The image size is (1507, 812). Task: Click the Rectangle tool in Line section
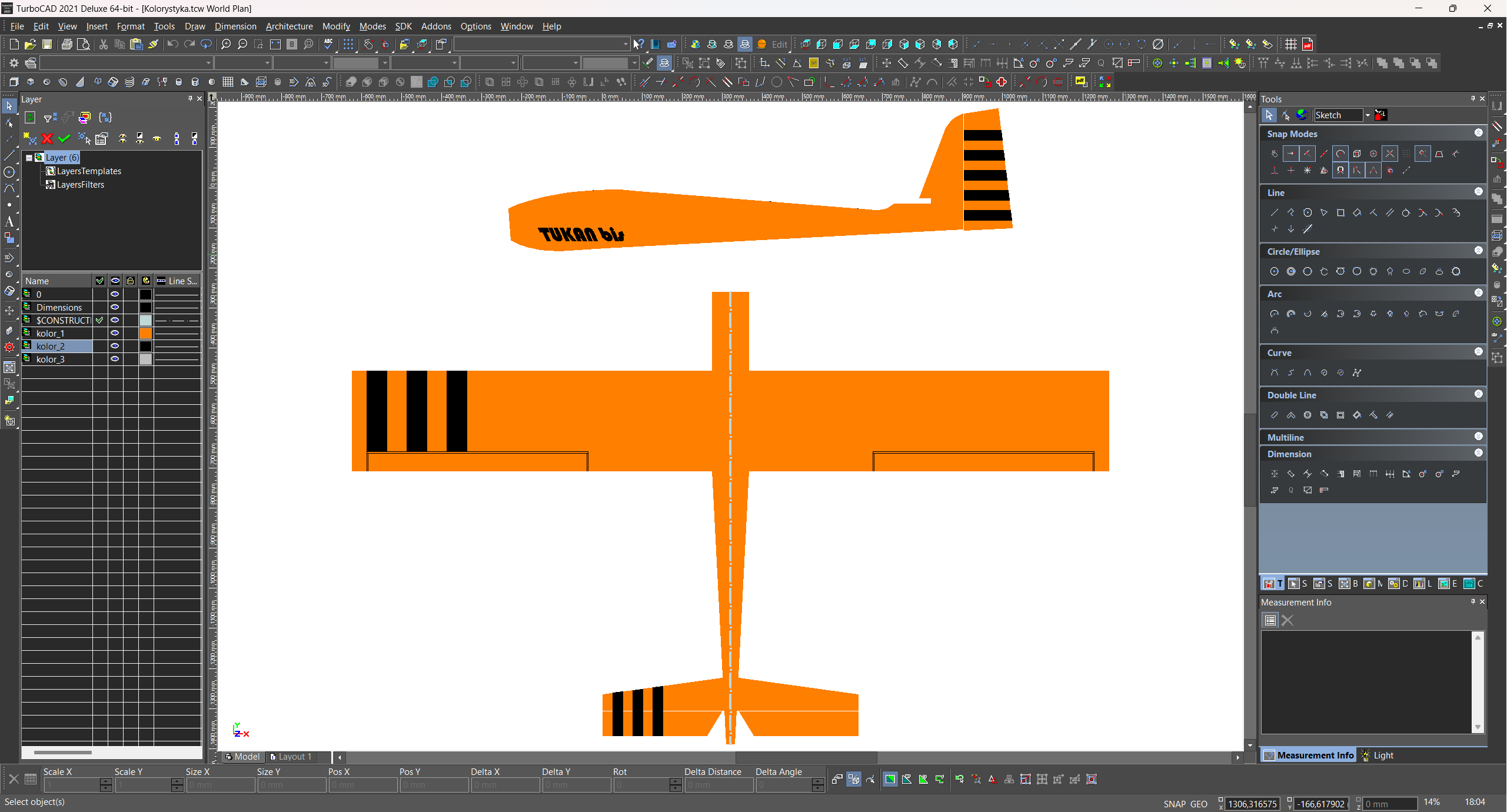1340,213
